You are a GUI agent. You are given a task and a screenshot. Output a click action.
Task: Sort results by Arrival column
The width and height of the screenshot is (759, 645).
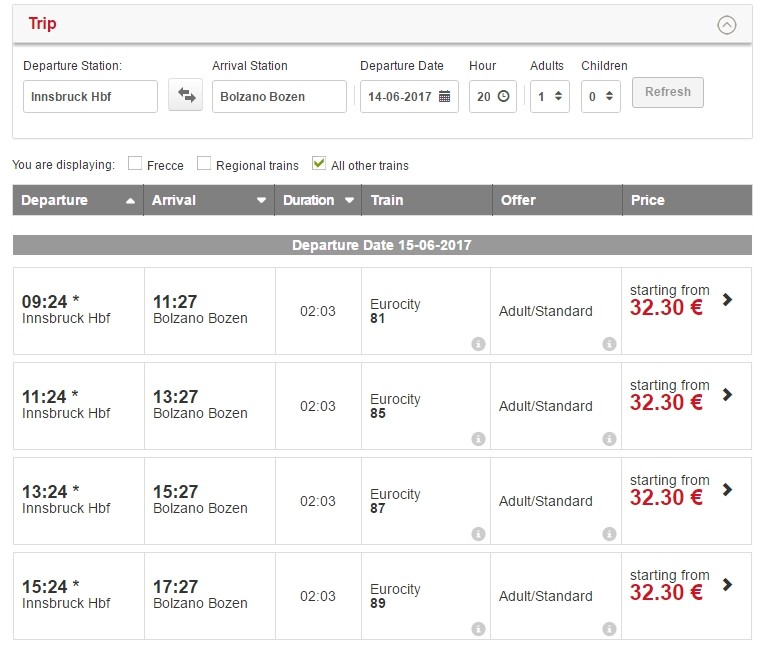209,200
